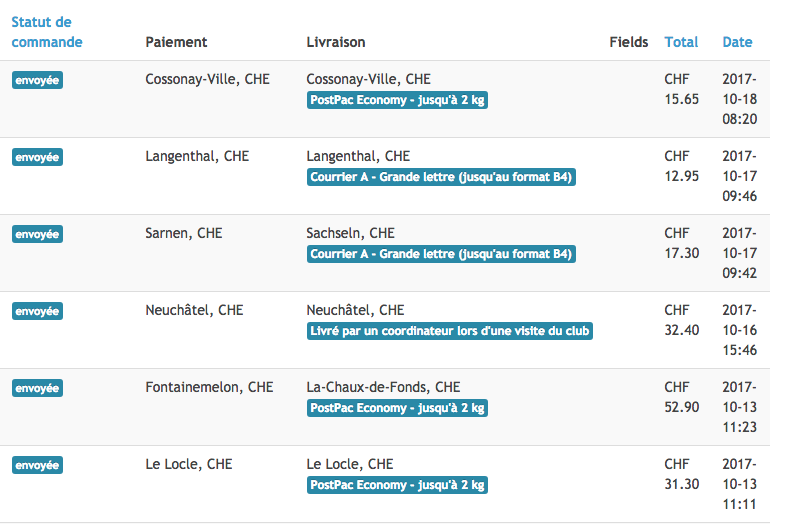Viewport: 796px width, 524px height.
Task: Click envoyée badge for Cossonay-Ville order
Action: click(37, 80)
